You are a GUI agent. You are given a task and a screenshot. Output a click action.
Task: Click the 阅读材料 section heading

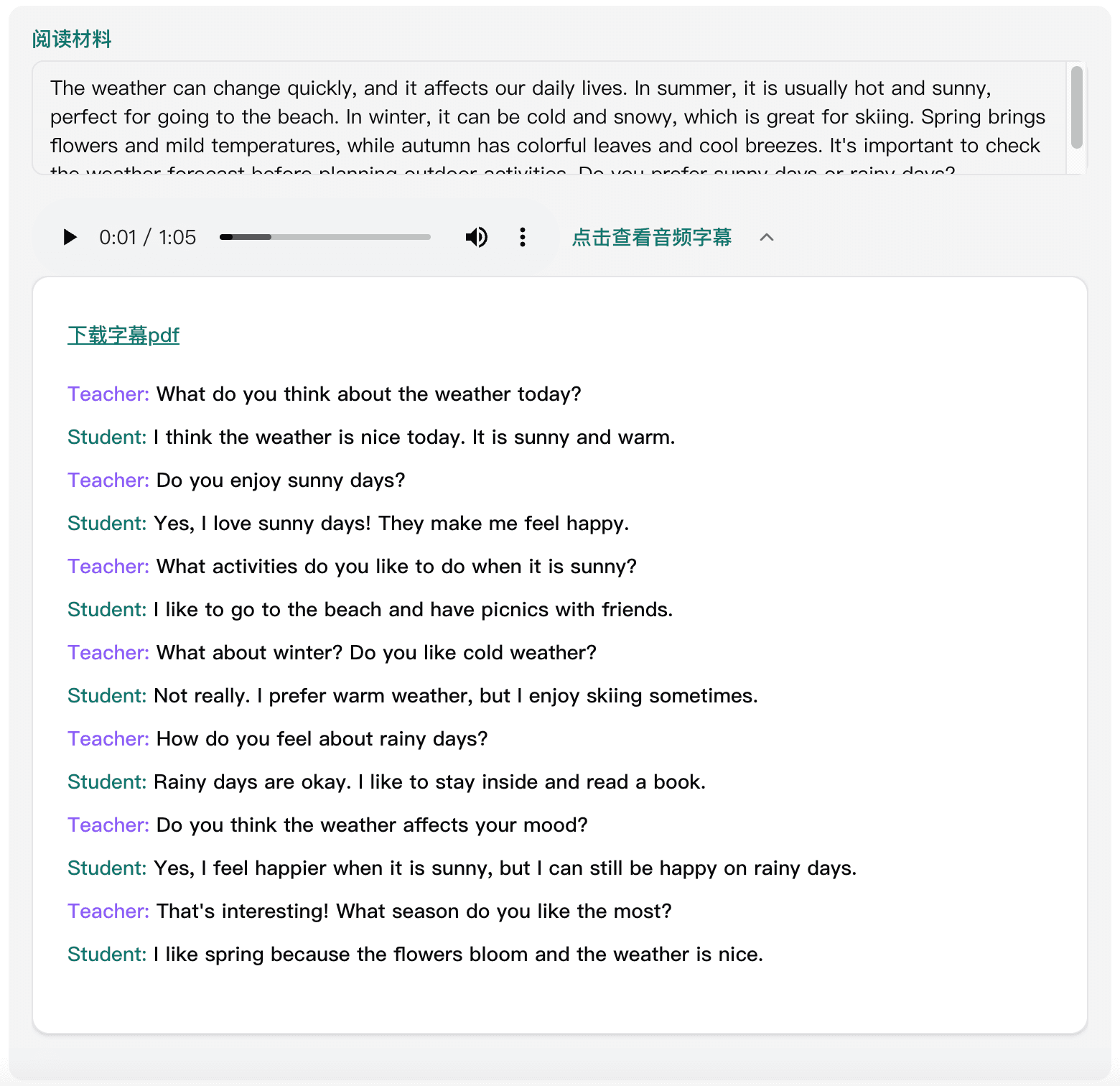(x=72, y=39)
